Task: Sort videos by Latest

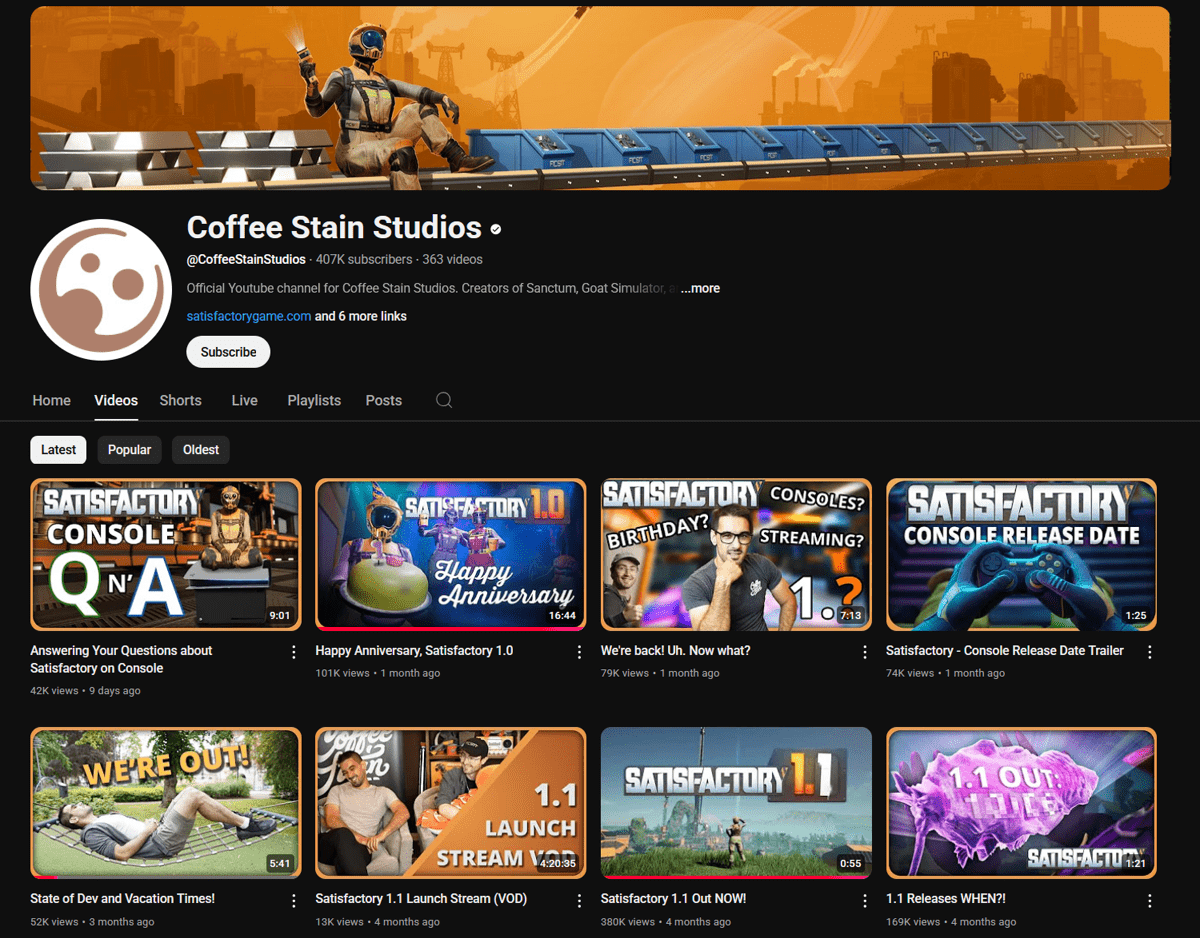Action: click(58, 450)
